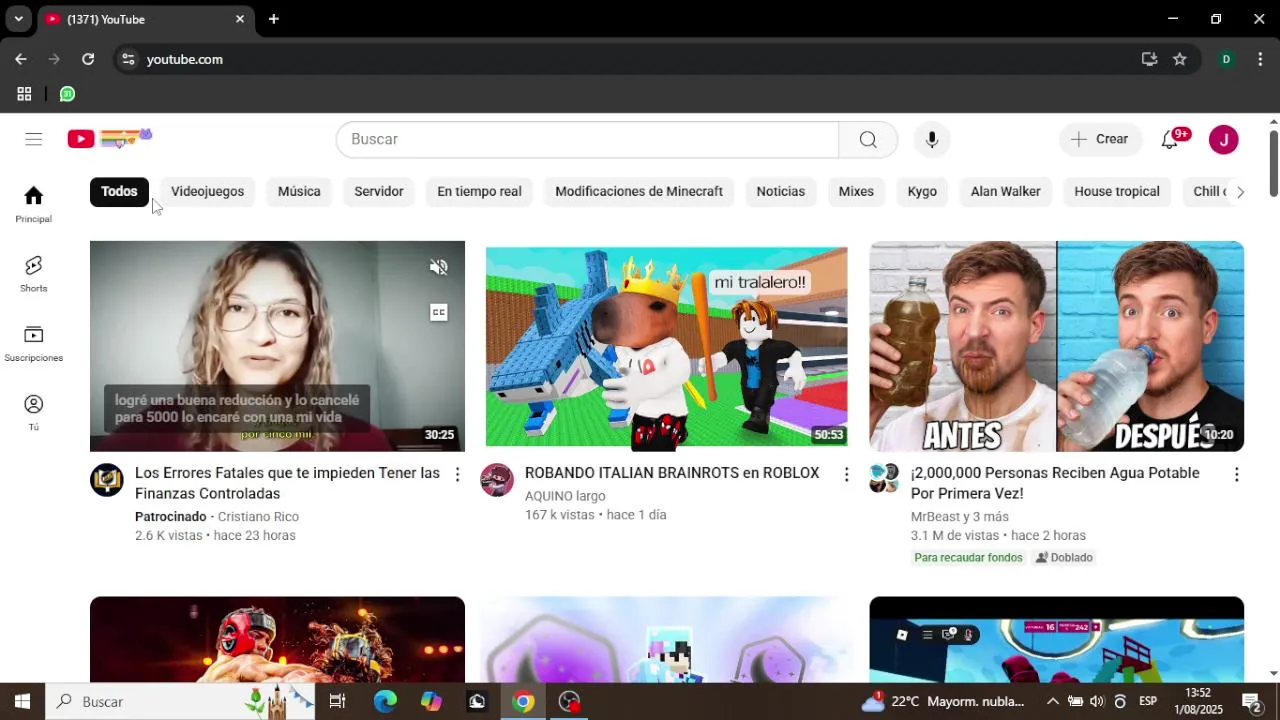The width and height of the screenshot is (1280, 720).
Task: Select the Videojuegos chip
Action: click(207, 192)
